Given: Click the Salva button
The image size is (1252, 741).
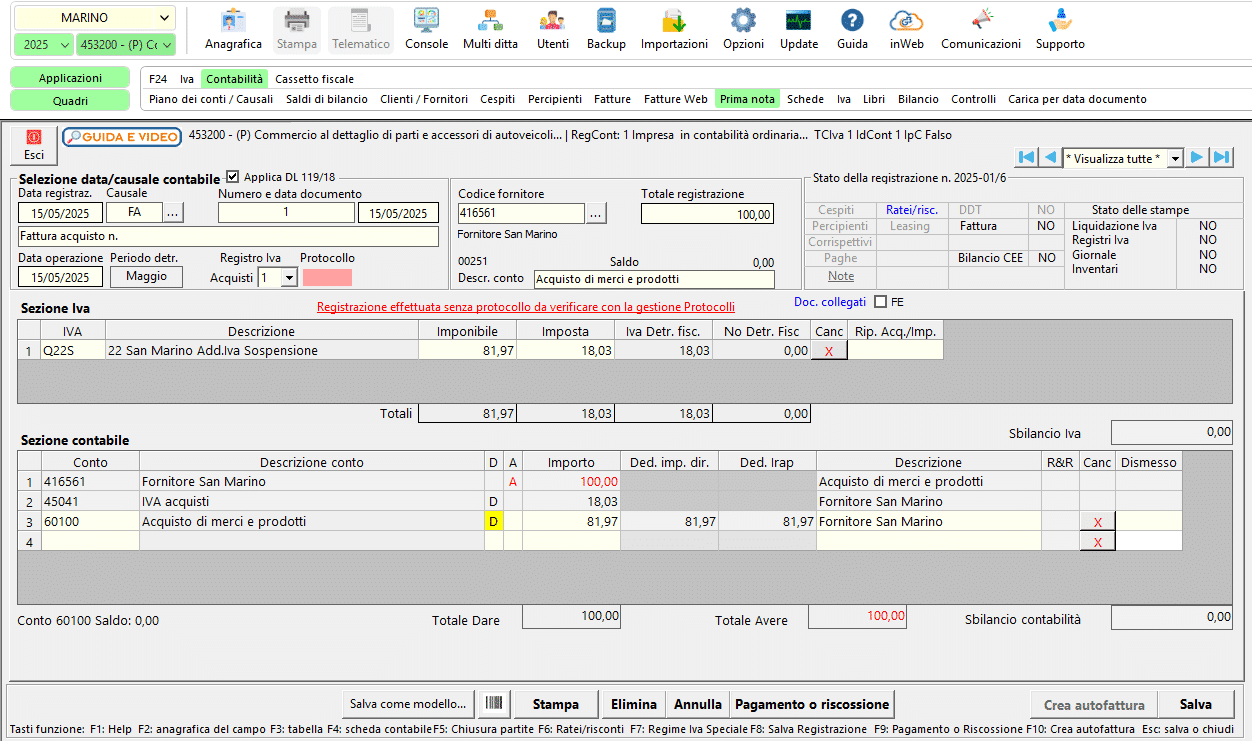Looking at the screenshot, I should 1196,704.
